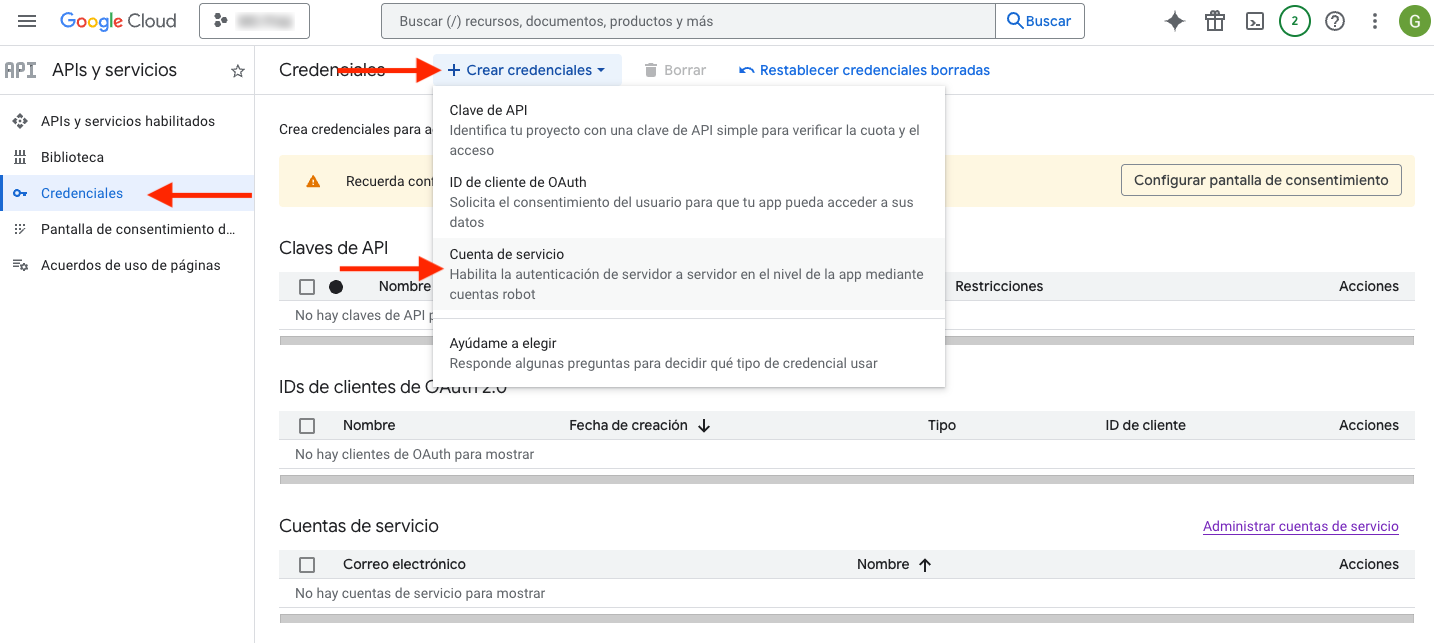The width and height of the screenshot is (1434, 643).
Task: Open the three-dot settings menu
Action: [1375, 21]
